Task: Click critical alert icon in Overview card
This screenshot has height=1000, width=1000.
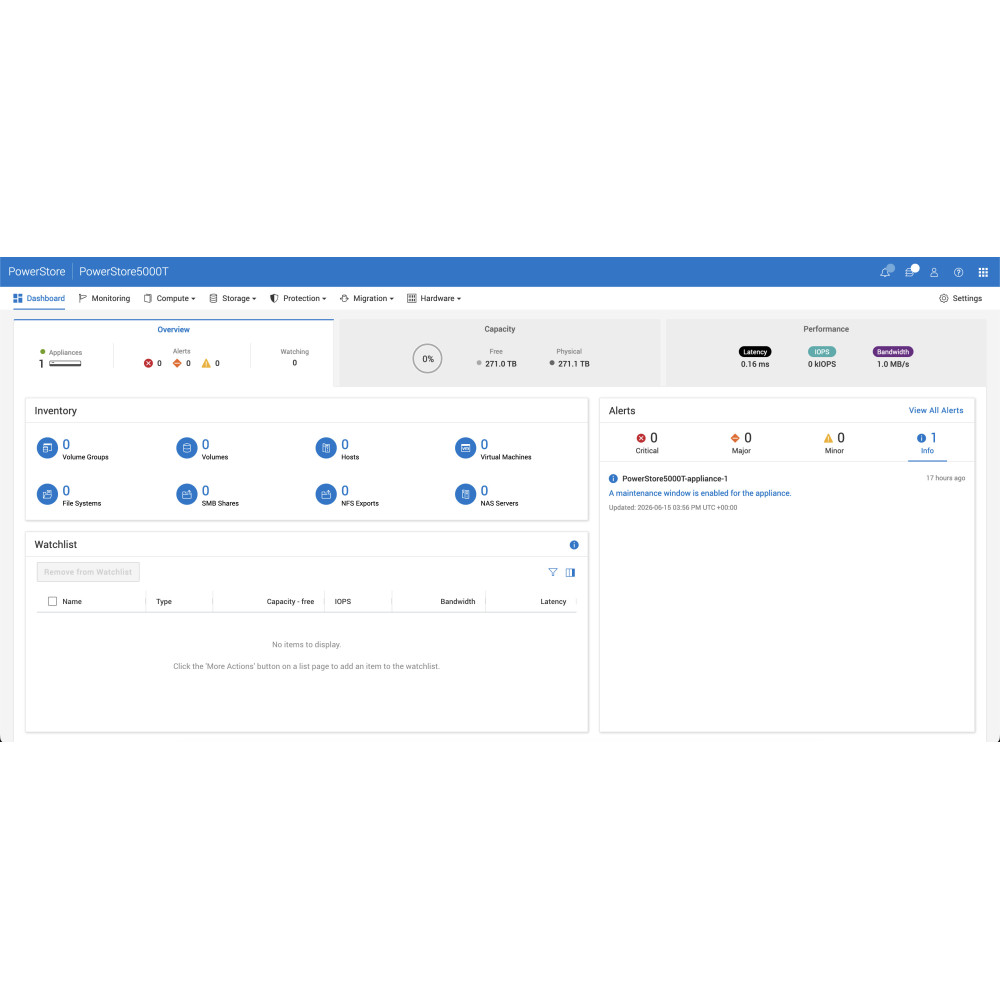Action: (x=149, y=364)
